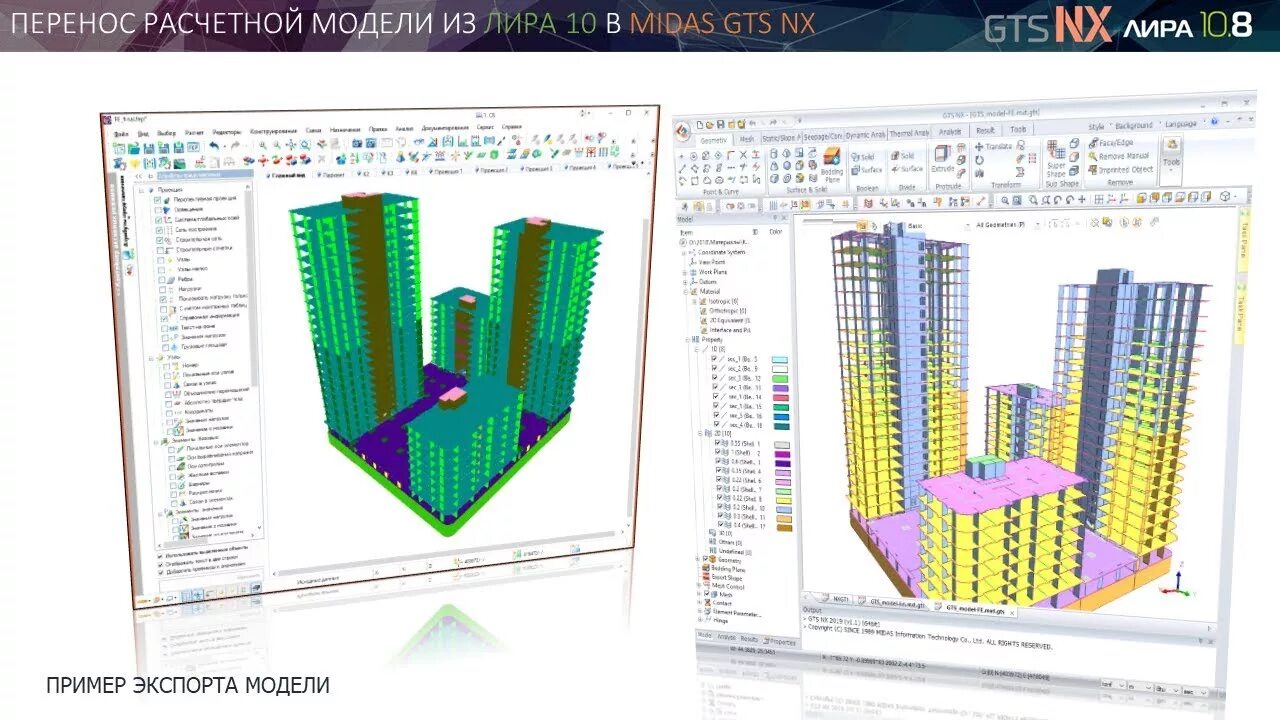
Task: Click orange swatch of '0.4 (Shell)' property
Action: tap(785, 528)
